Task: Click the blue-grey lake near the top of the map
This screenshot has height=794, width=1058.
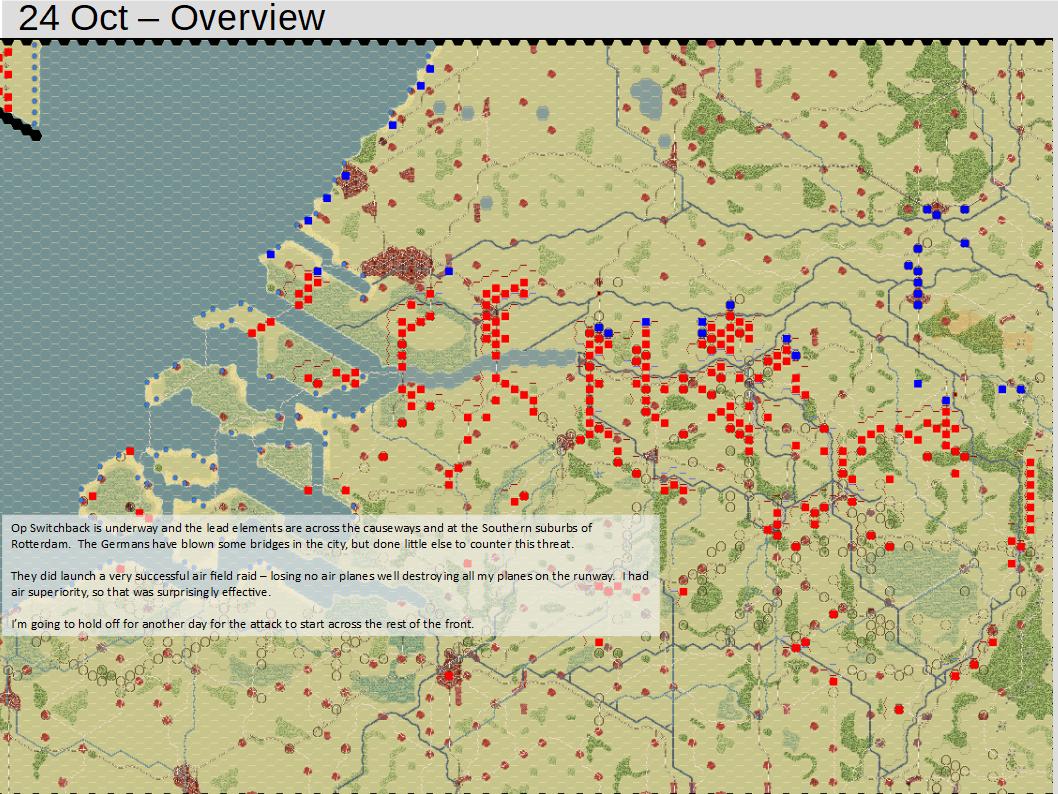Action: (646, 98)
